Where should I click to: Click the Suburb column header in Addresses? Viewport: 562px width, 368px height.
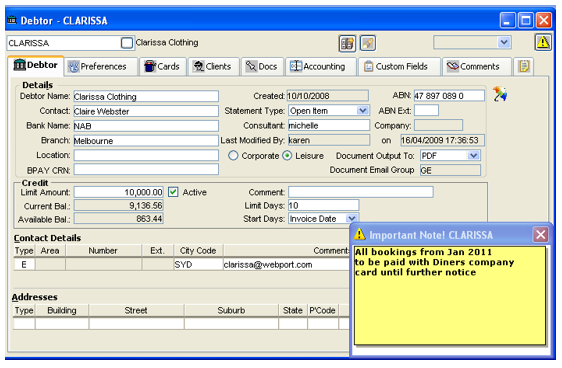[231, 310]
